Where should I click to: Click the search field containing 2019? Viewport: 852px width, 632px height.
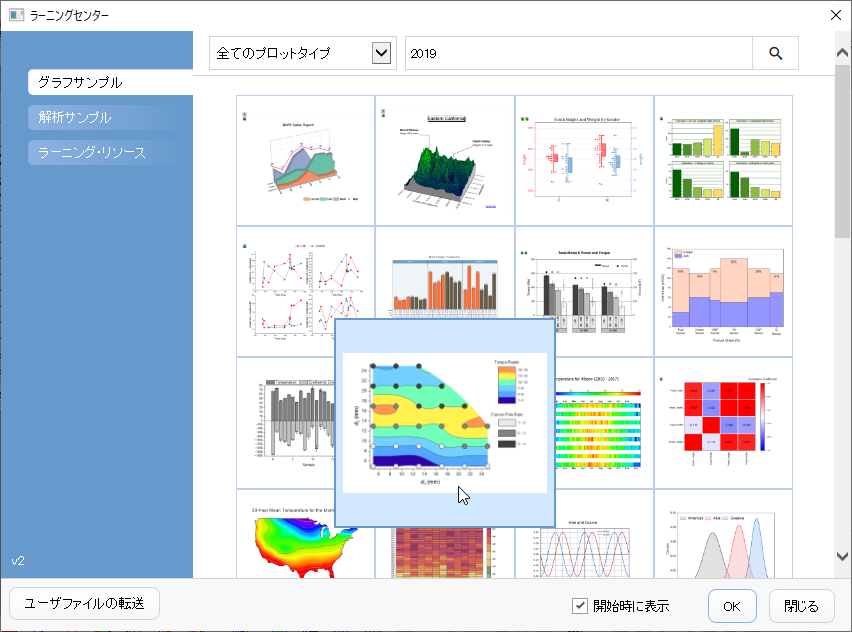pos(579,53)
